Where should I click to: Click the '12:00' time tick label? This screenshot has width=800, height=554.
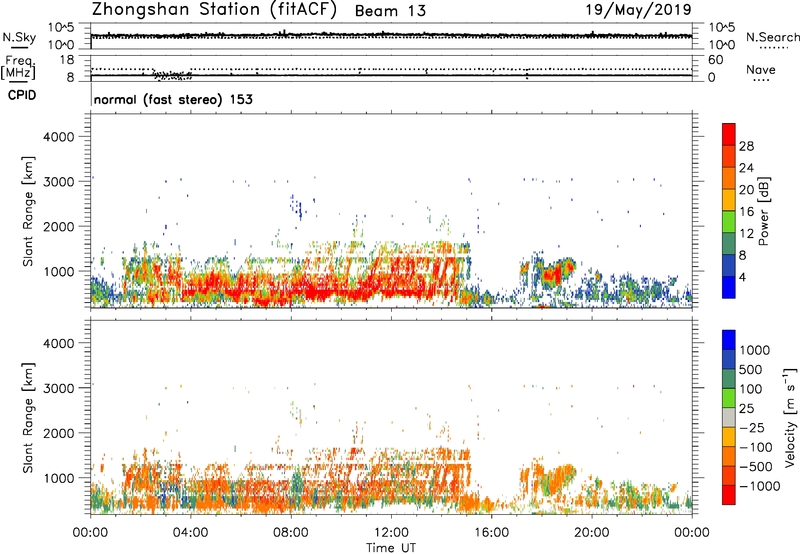click(391, 533)
